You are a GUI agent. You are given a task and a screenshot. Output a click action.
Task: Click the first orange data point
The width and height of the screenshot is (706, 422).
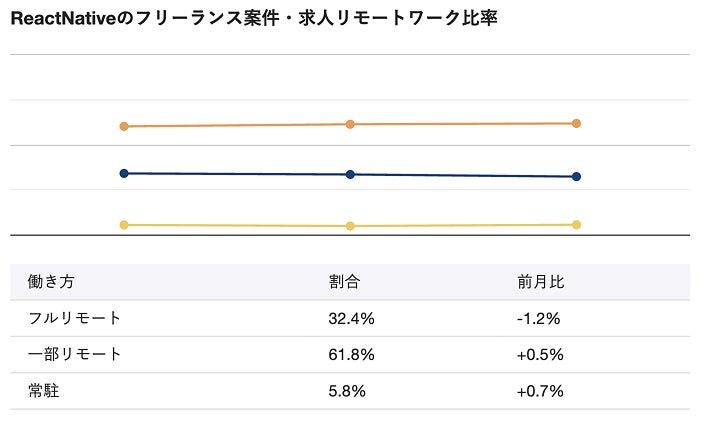tap(124, 127)
